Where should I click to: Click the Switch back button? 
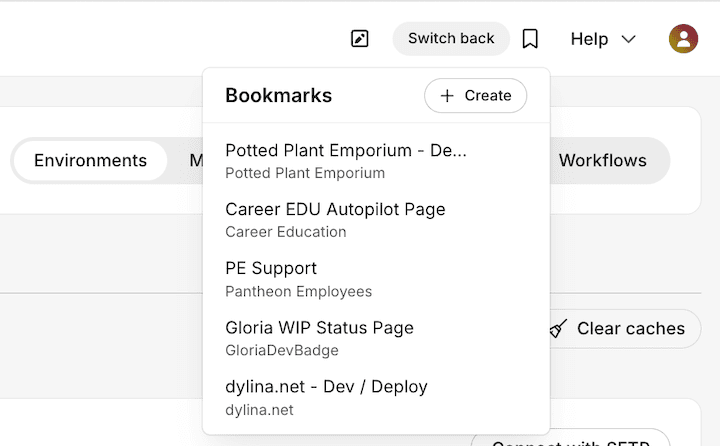coord(451,39)
